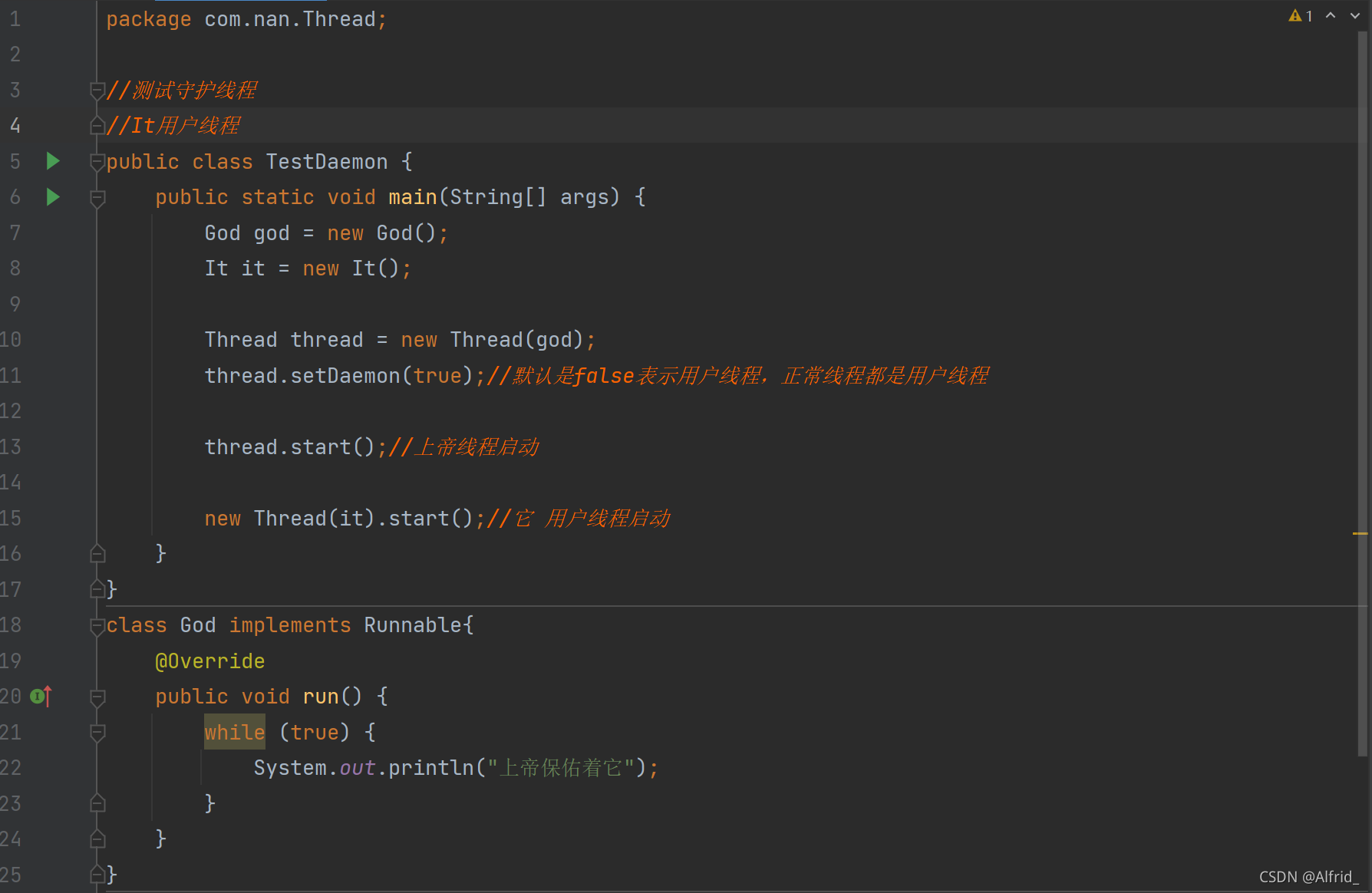
Task: Click the '//测试守护线程' comment
Action: click(182, 91)
